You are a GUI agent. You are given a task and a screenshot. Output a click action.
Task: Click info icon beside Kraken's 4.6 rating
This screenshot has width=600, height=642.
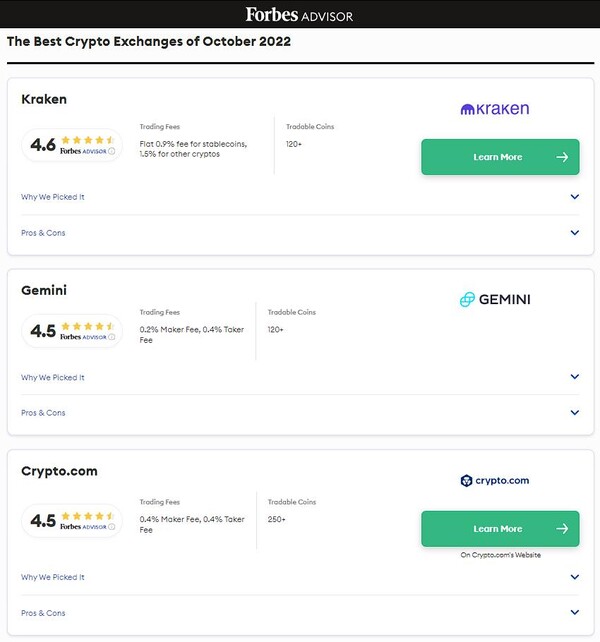click(x=111, y=151)
